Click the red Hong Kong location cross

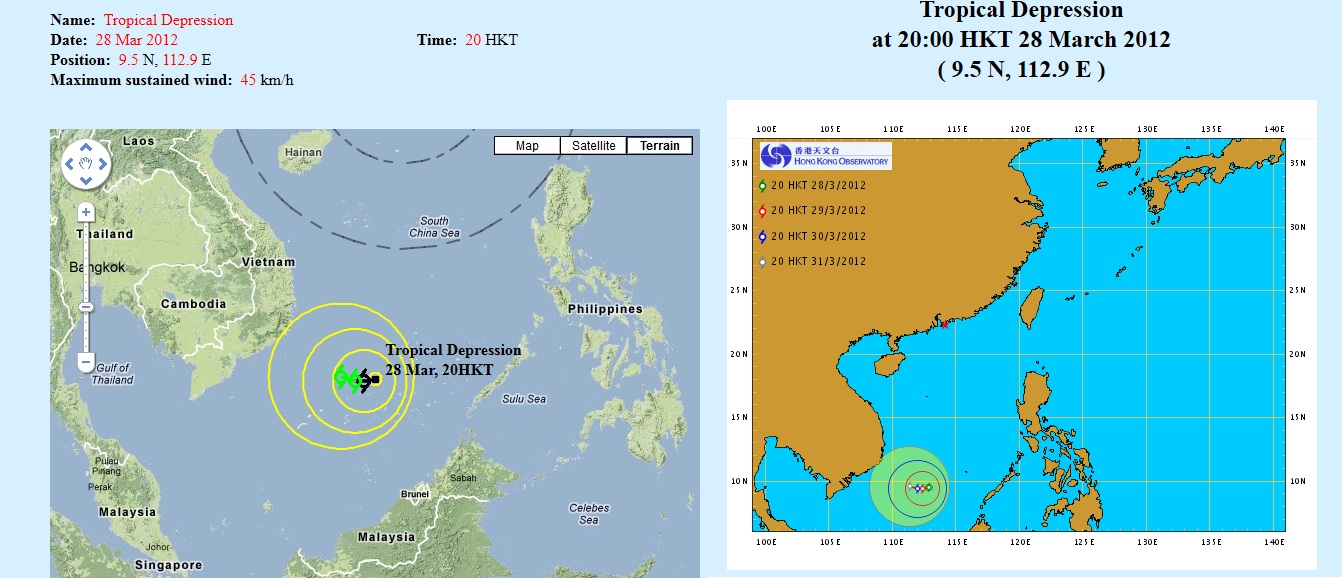[943, 323]
